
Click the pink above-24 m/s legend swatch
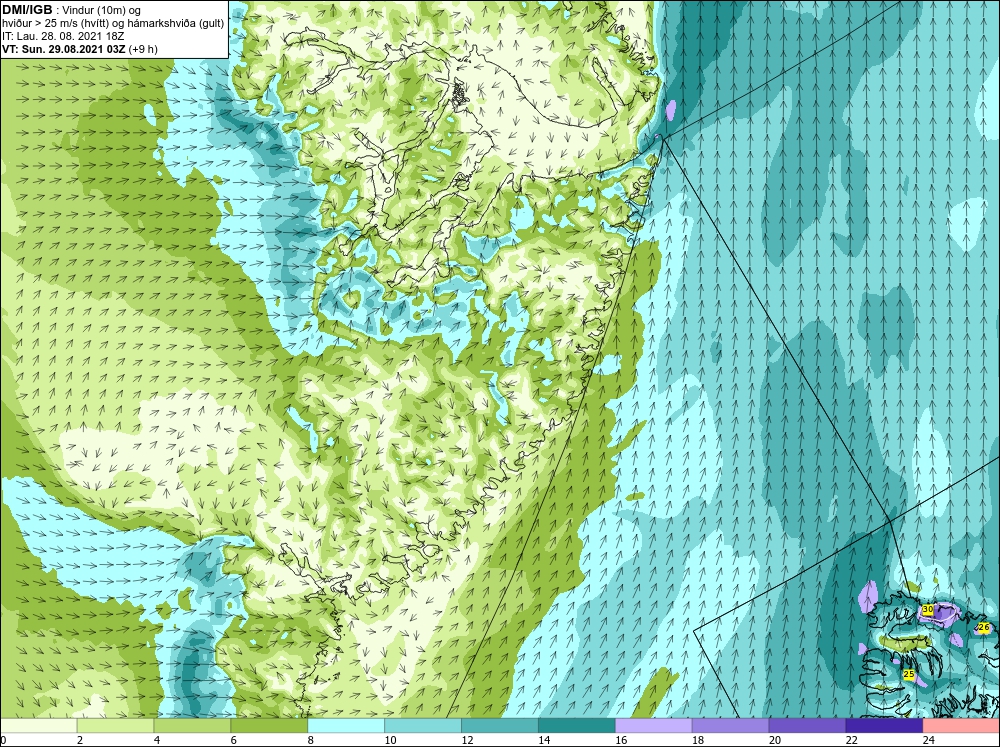[x=961, y=725]
